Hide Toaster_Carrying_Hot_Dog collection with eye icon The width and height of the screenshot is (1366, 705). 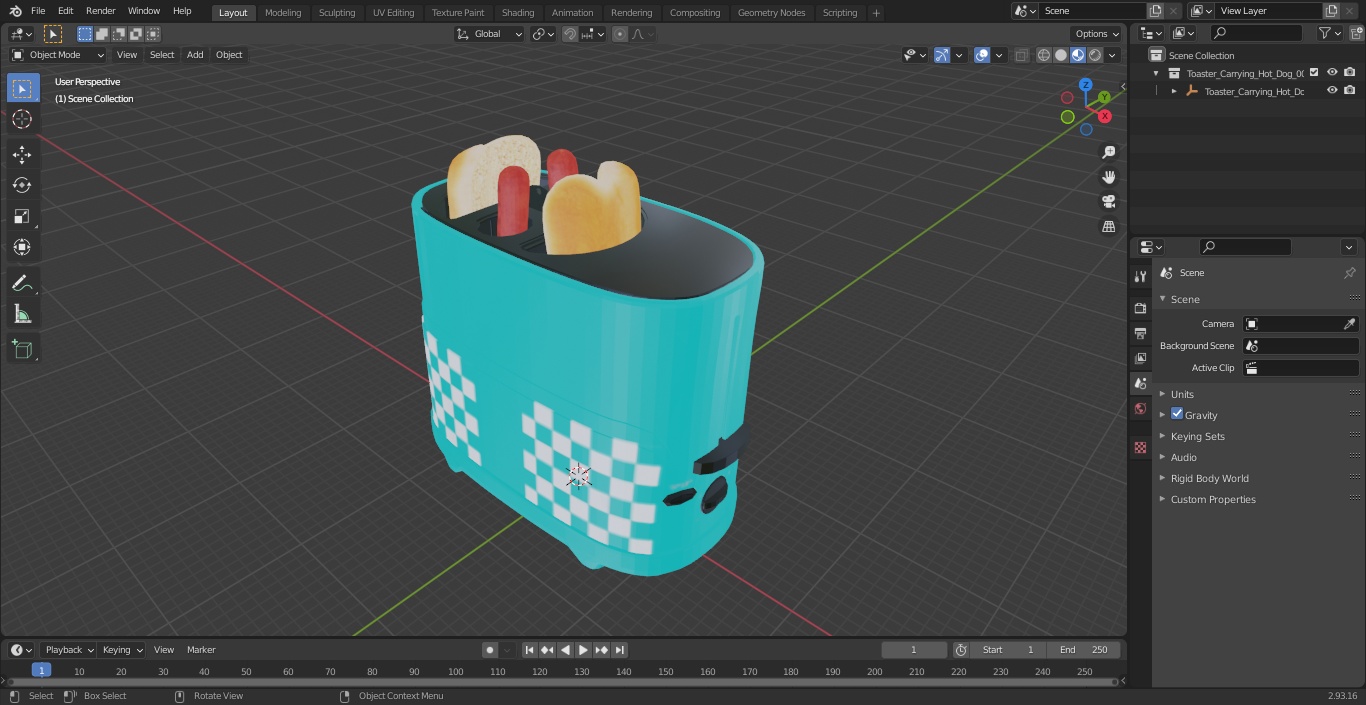point(1332,73)
